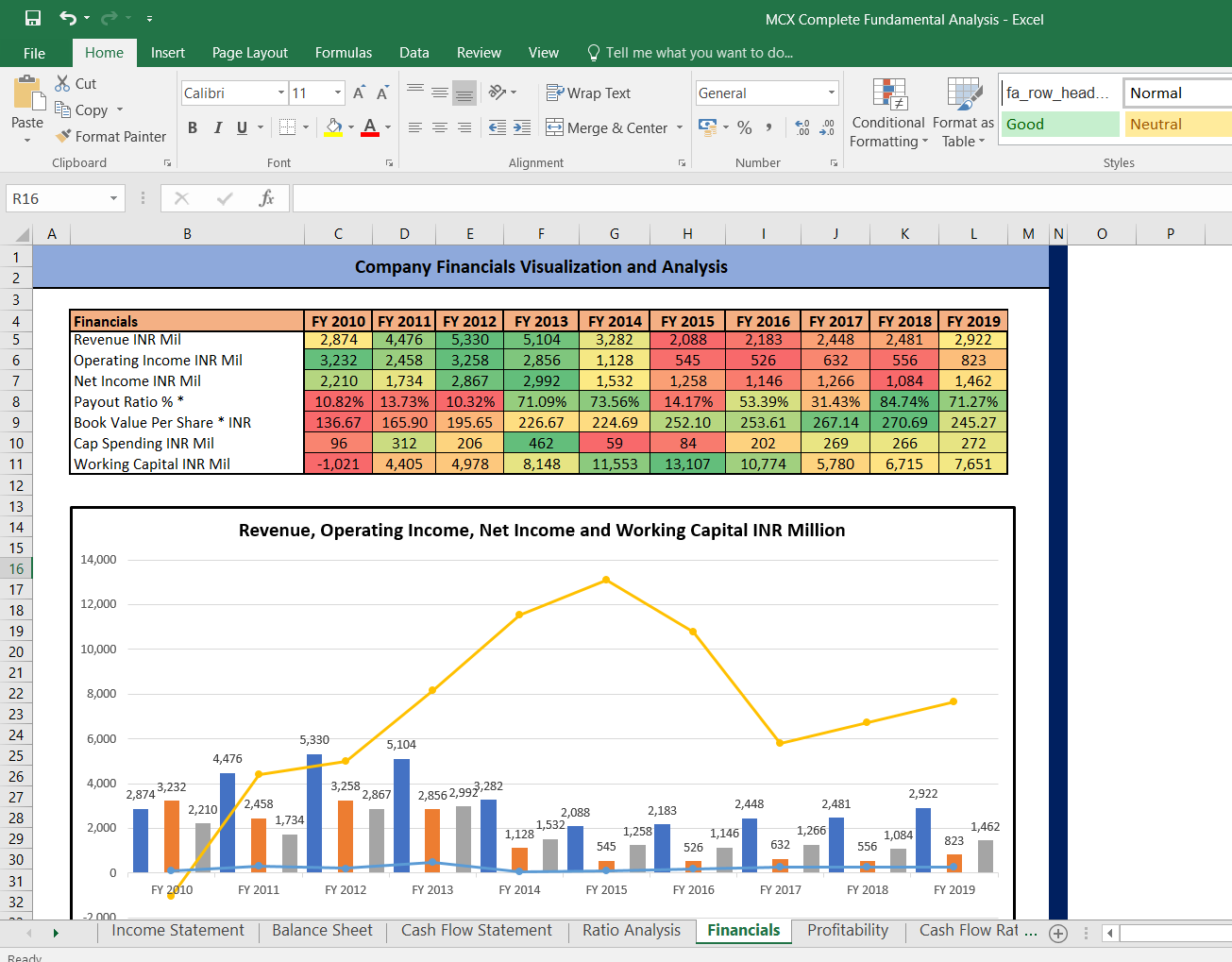The height and width of the screenshot is (962, 1232).
Task: Center text horizontally
Action: (x=440, y=127)
